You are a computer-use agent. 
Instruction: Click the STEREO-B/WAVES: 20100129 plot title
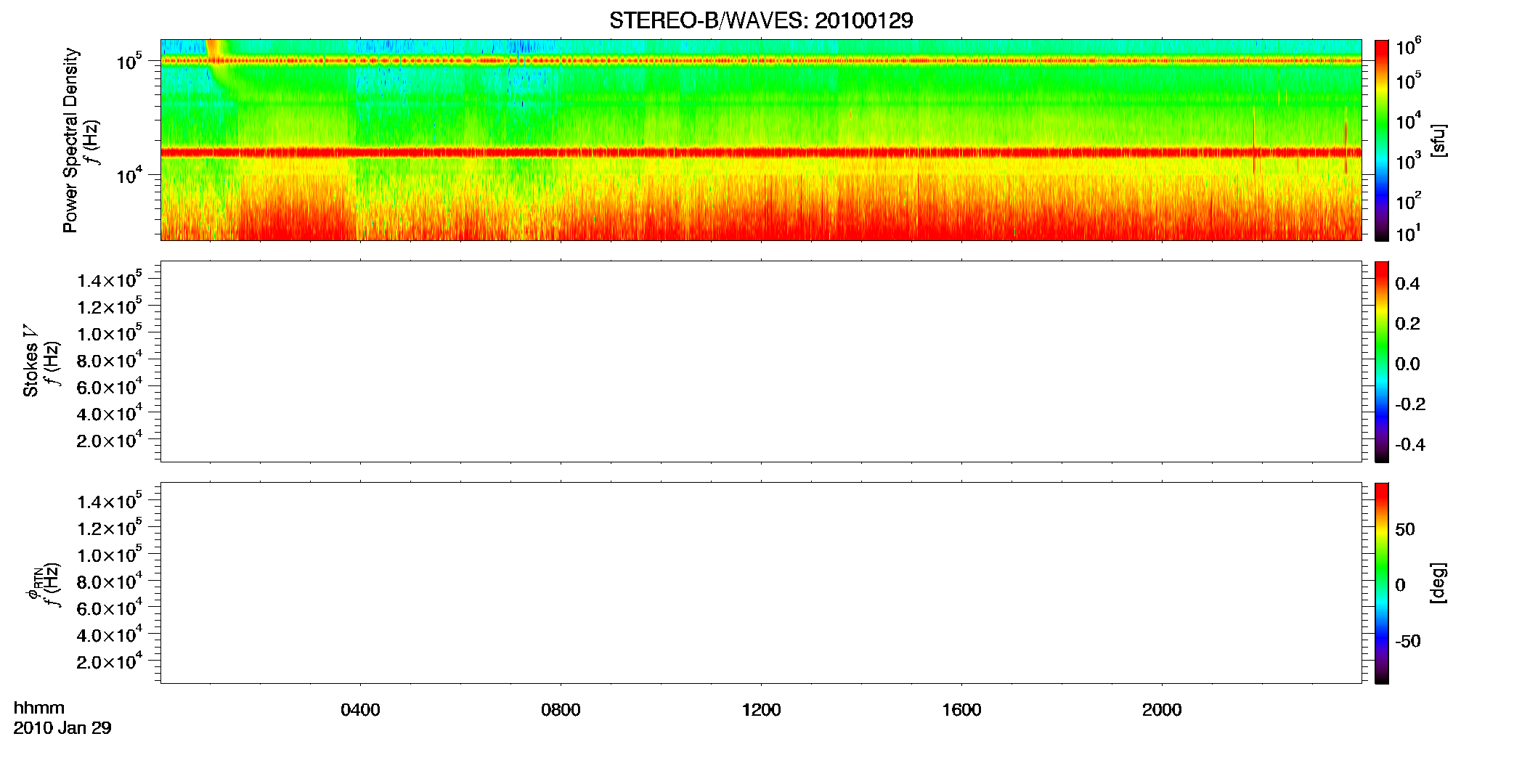(x=761, y=20)
